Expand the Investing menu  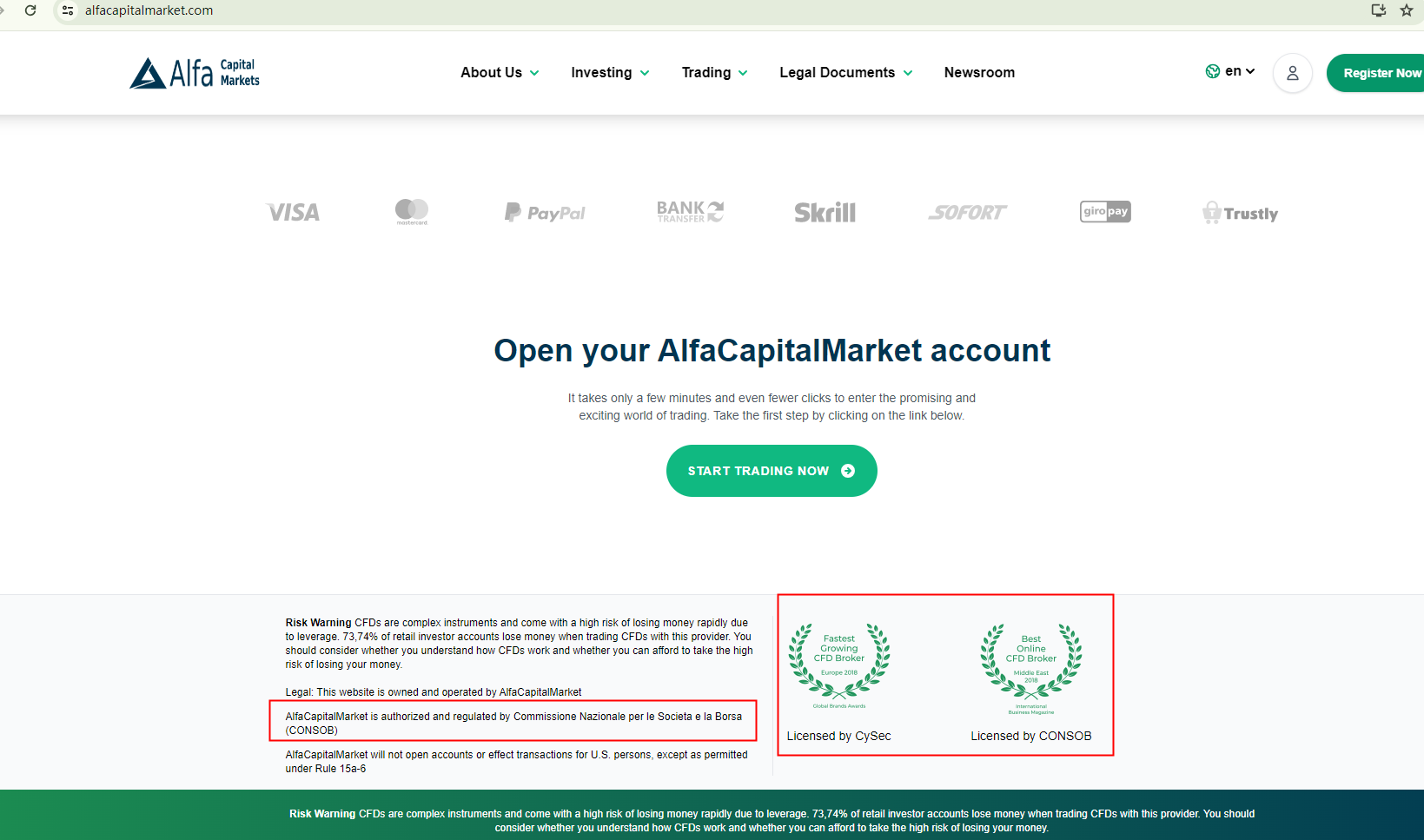(x=610, y=73)
